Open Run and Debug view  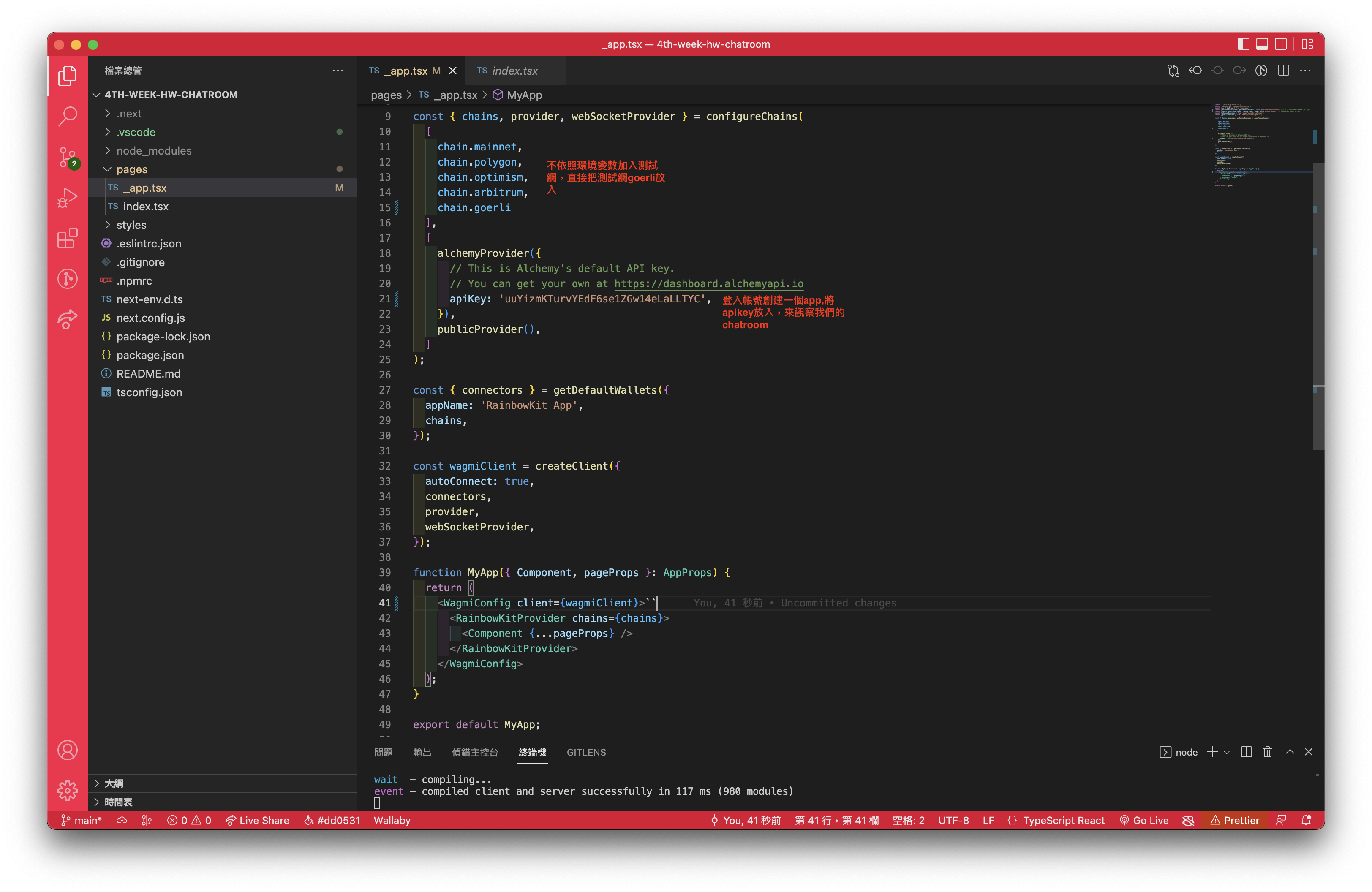click(x=68, y=197)
